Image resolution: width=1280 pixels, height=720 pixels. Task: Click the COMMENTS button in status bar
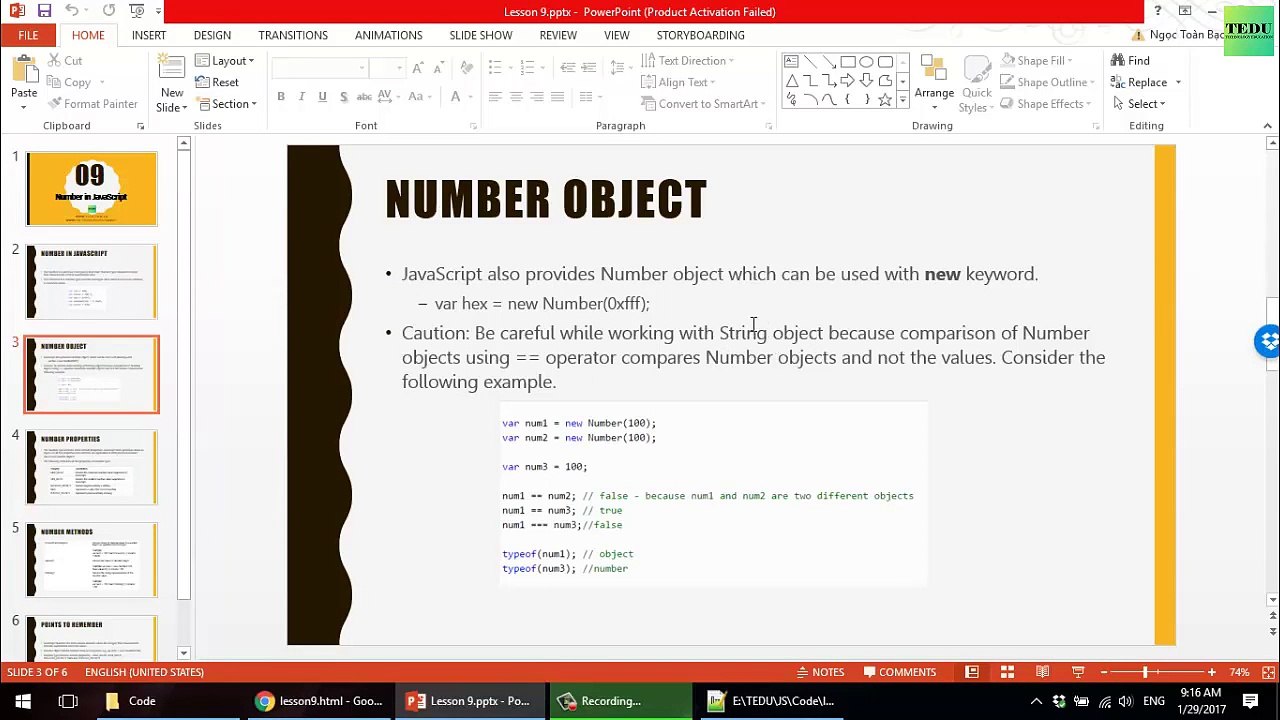(900, 672)
